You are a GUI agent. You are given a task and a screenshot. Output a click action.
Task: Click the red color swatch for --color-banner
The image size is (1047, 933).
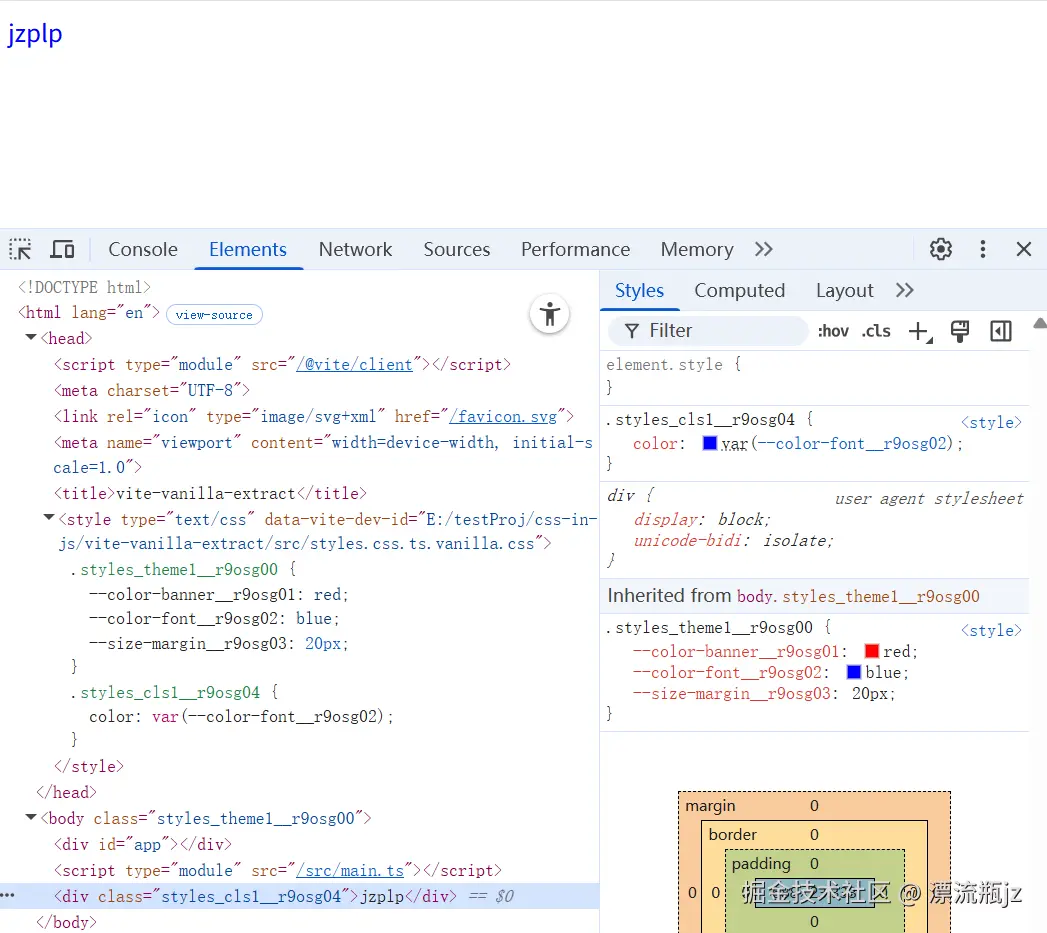coord(871,651)
